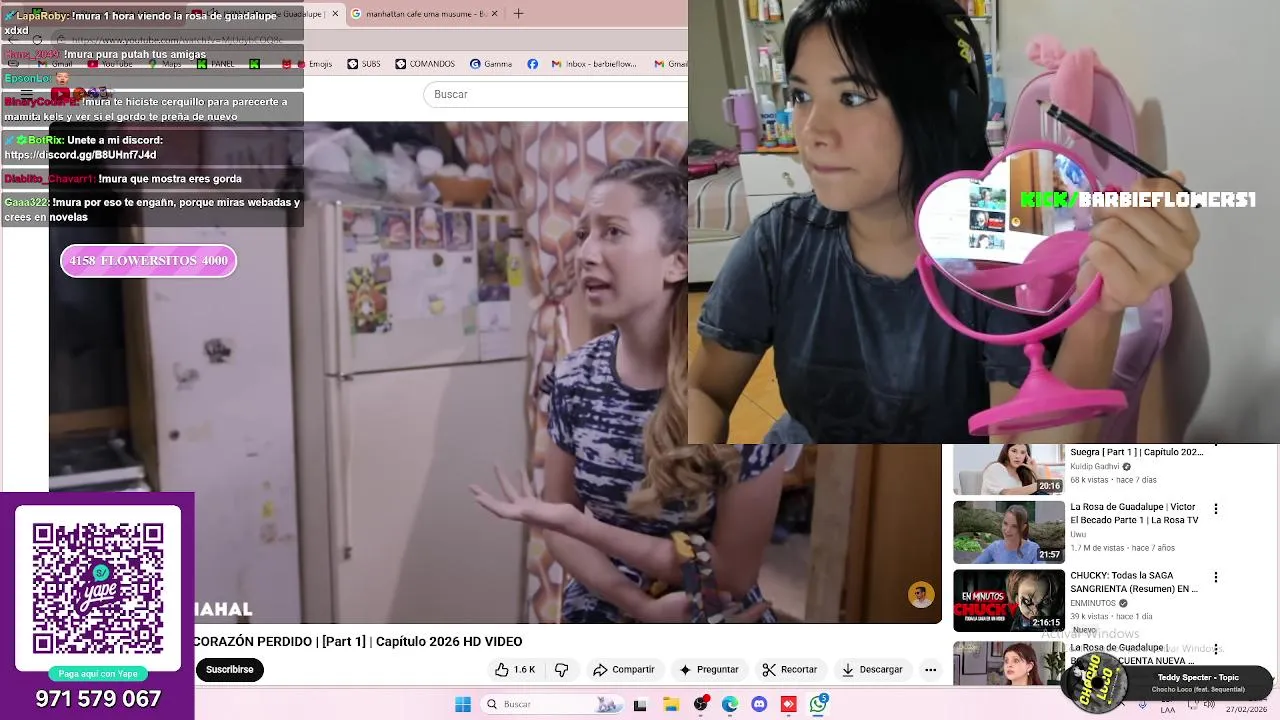Close the manhattan cafe uma musume tab

497,14
